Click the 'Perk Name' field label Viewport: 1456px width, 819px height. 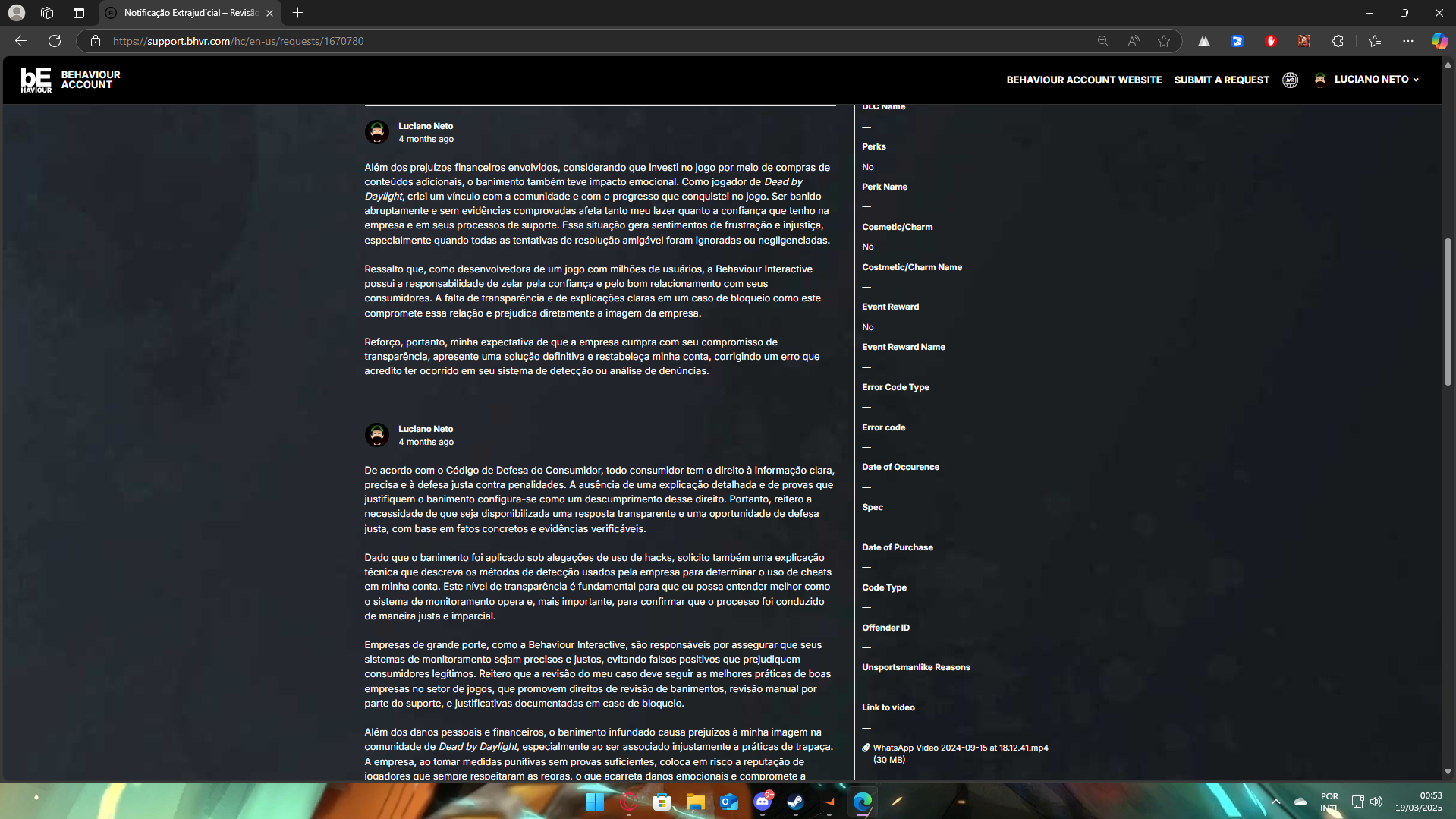click(884, 187)
